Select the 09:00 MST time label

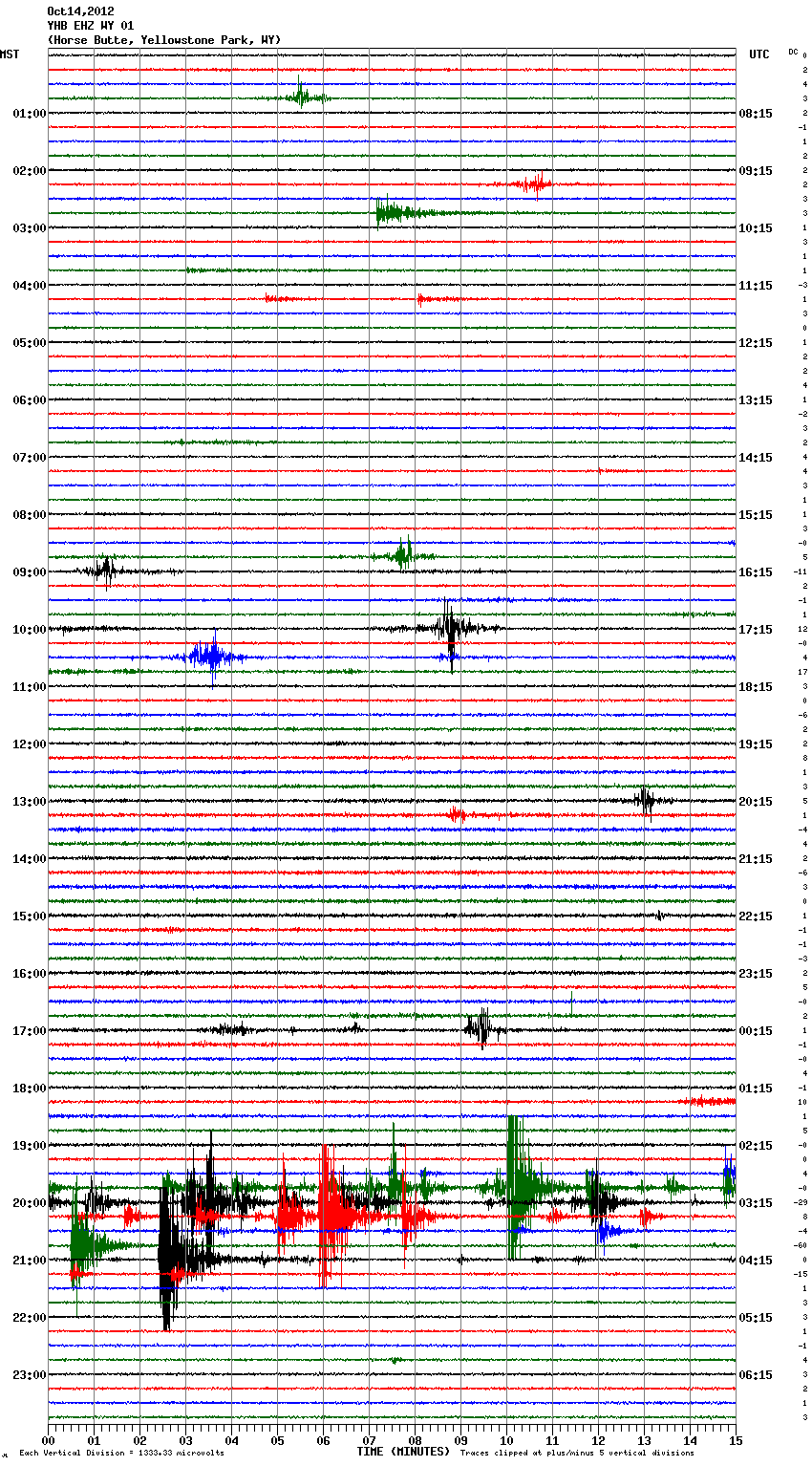coord(30,572)
